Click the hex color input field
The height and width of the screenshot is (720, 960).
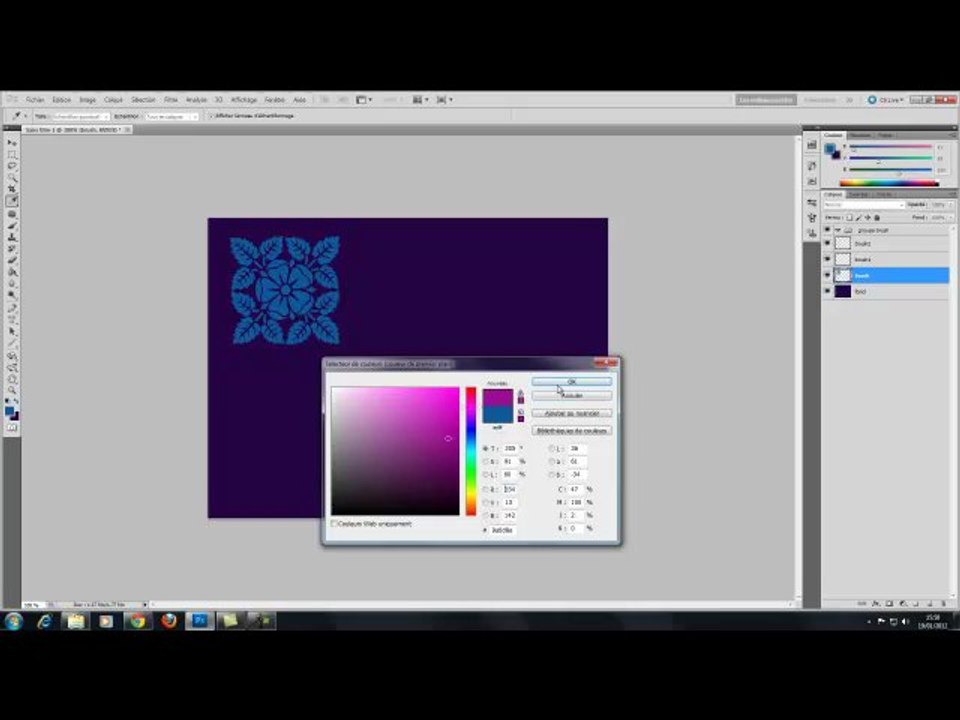click(x=503, y=530)
